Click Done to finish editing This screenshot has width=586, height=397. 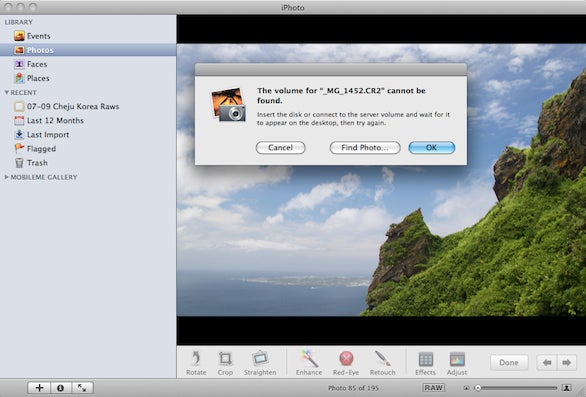(x=509, y=363)
